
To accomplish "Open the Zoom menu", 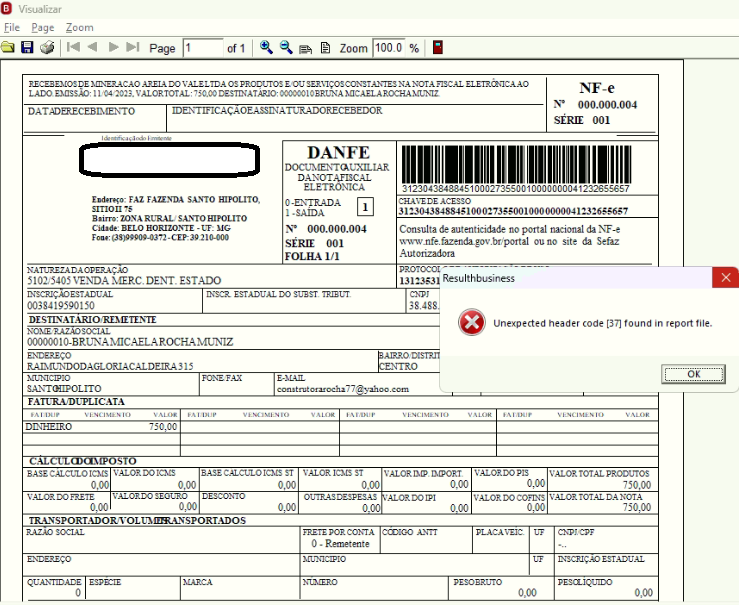I will coord(80,27).
